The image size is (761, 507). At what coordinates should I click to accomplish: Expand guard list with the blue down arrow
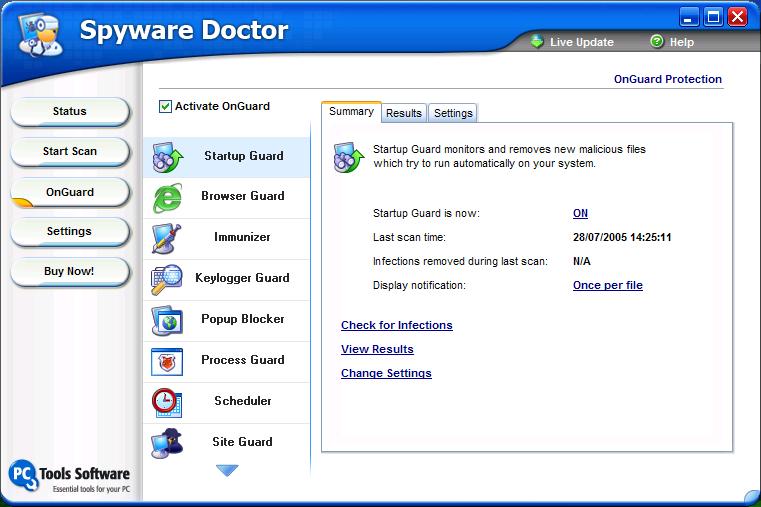(227, 470)
